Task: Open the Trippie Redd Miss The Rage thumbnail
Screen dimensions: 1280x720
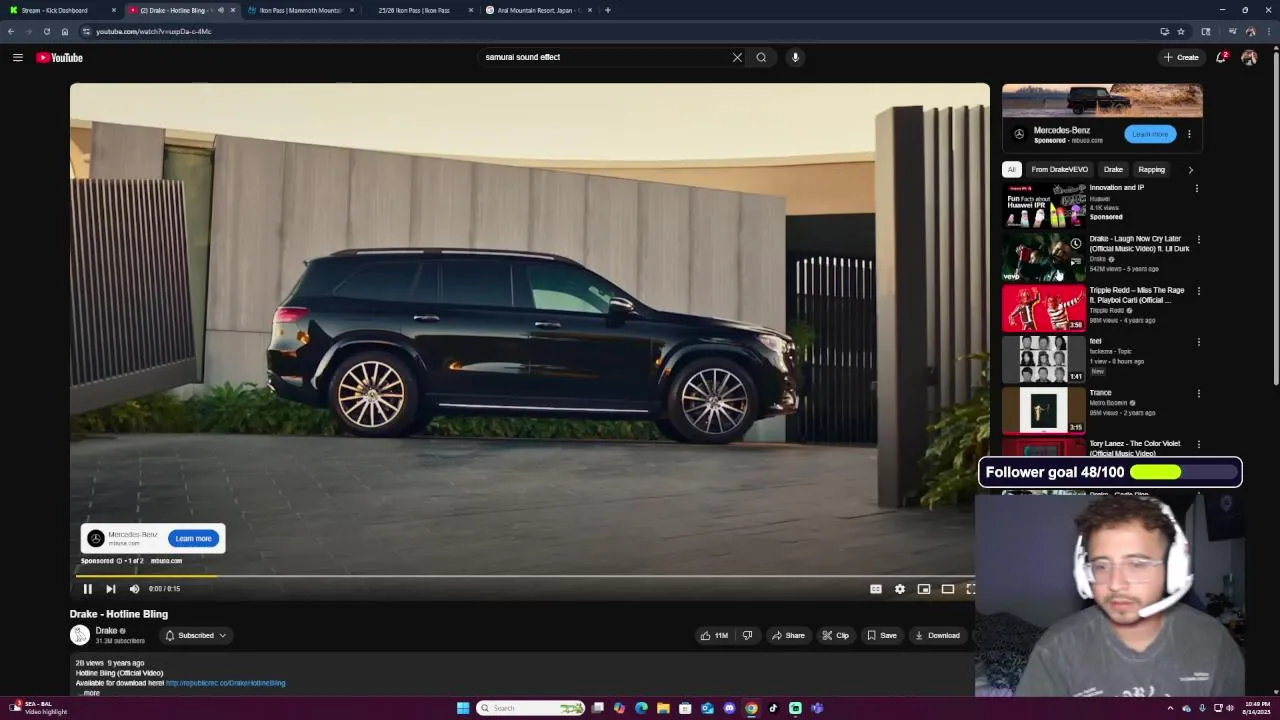Action: (1043, 308)
